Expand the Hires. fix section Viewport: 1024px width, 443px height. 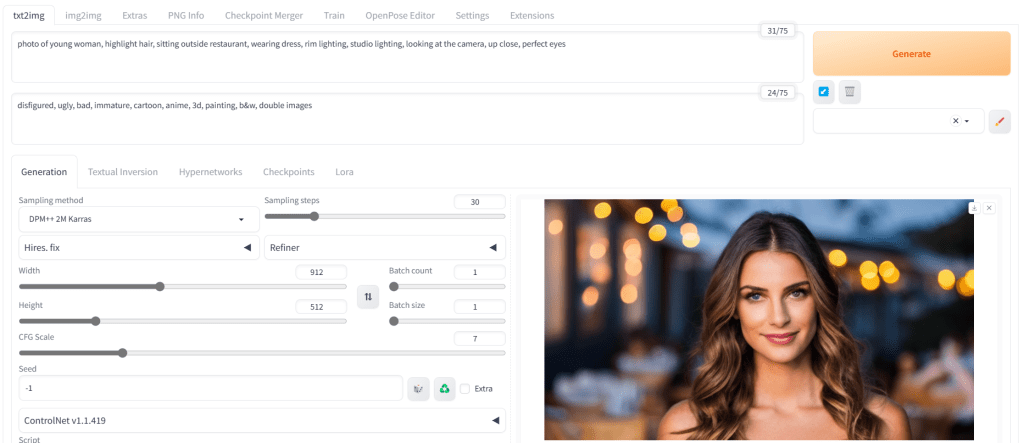[138, 247]
